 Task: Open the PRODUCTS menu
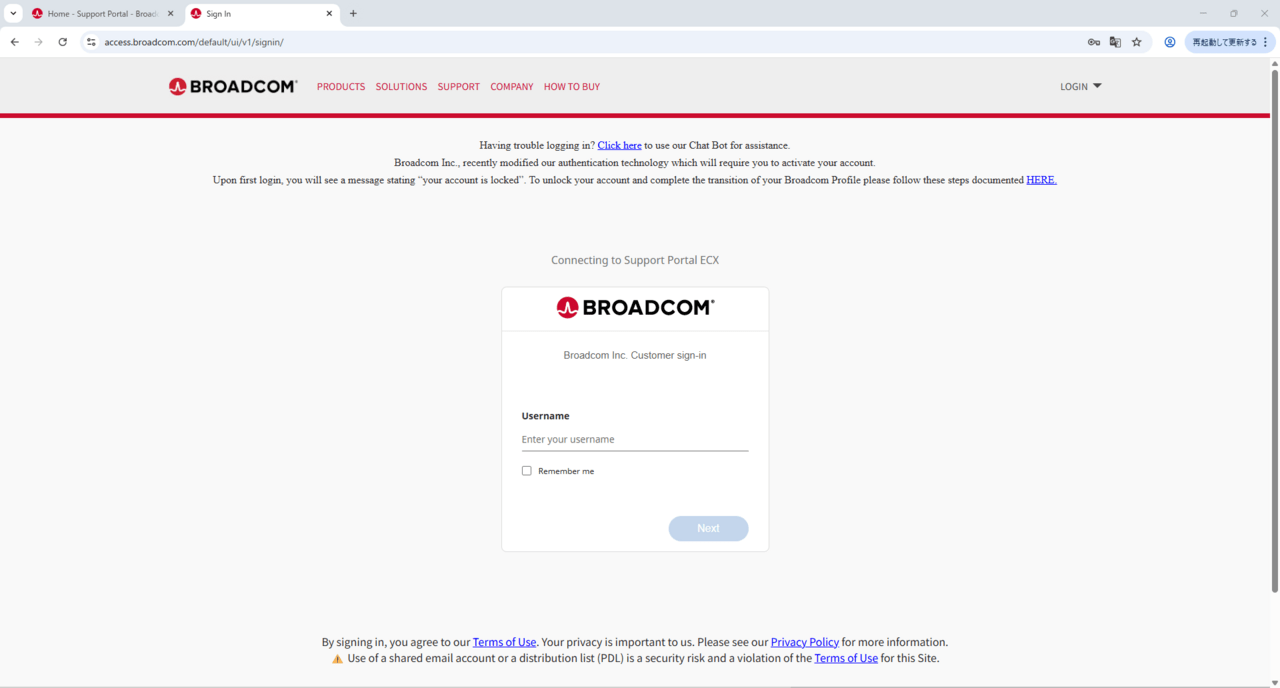(341, 87)
